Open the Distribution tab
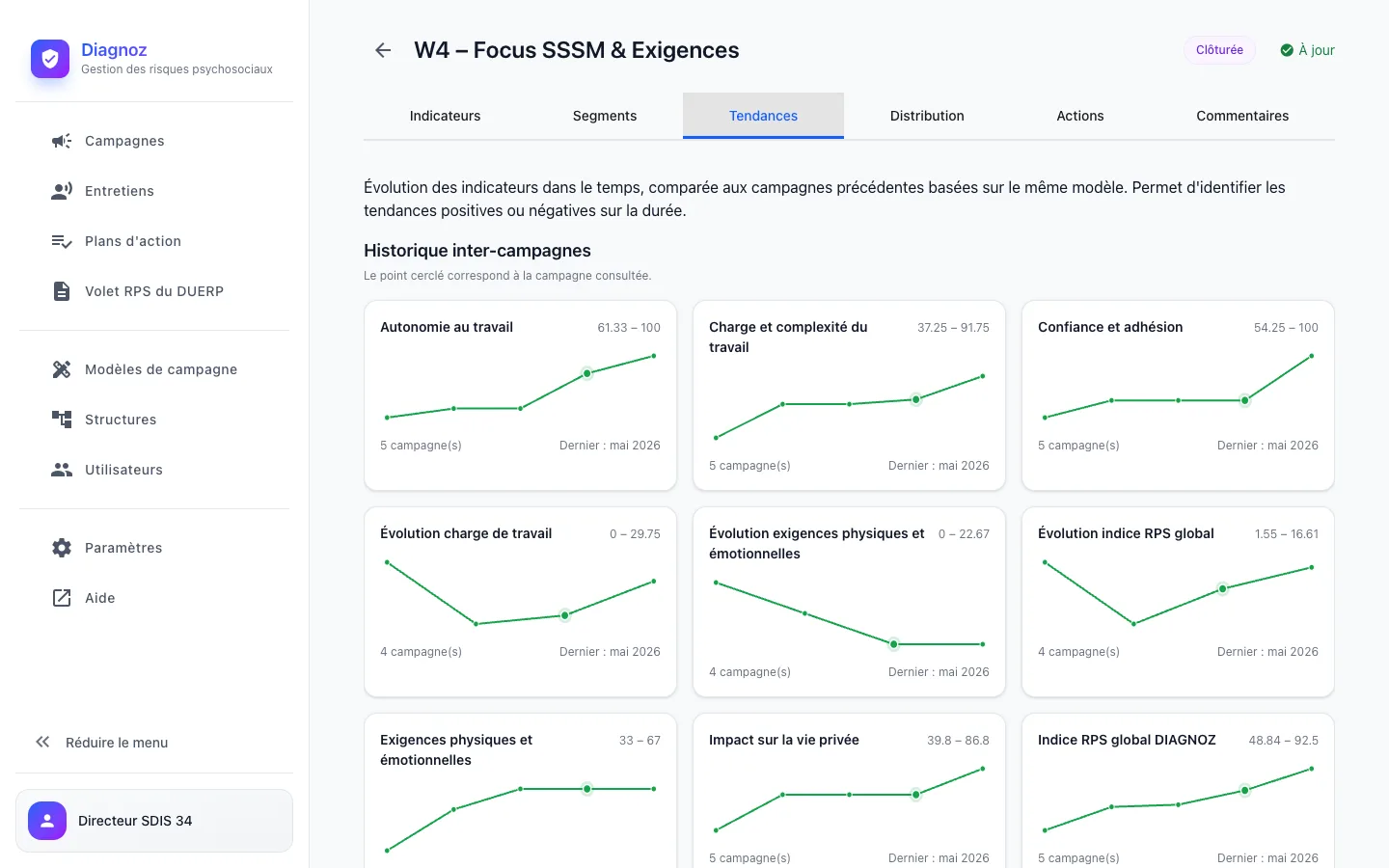The image size is (1389, 868). [x=927, y=116]
